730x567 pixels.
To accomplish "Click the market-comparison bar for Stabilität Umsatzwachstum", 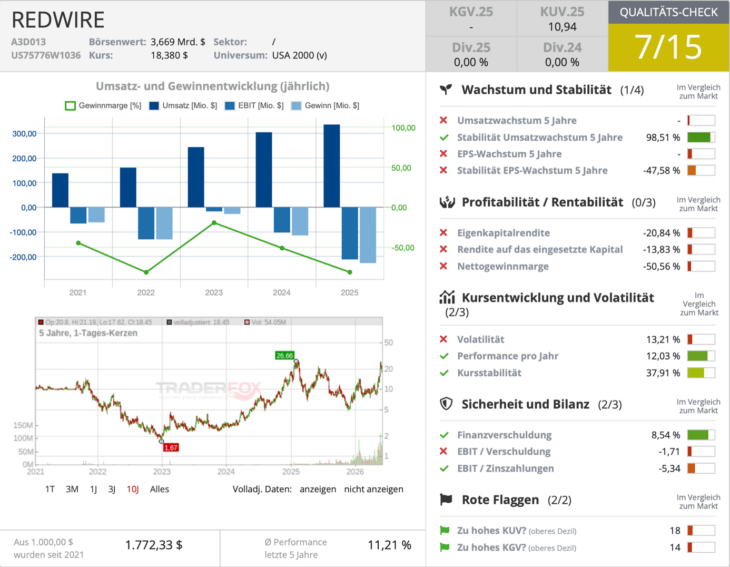I will click(x=701, y=137).
